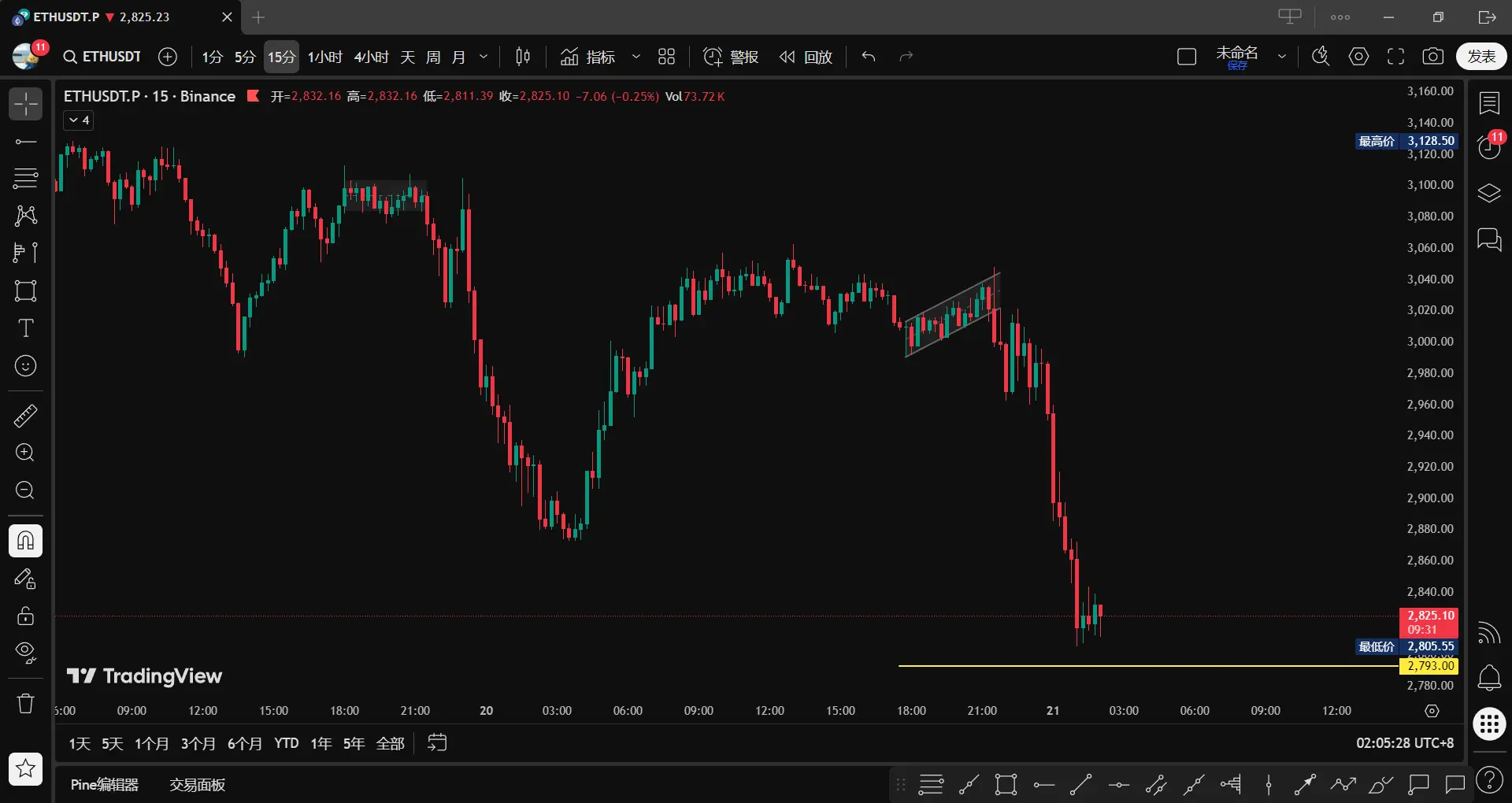Expand the favorite indicators chevron
Viewport: 1512px width, 803px height.
pos(636,57)
